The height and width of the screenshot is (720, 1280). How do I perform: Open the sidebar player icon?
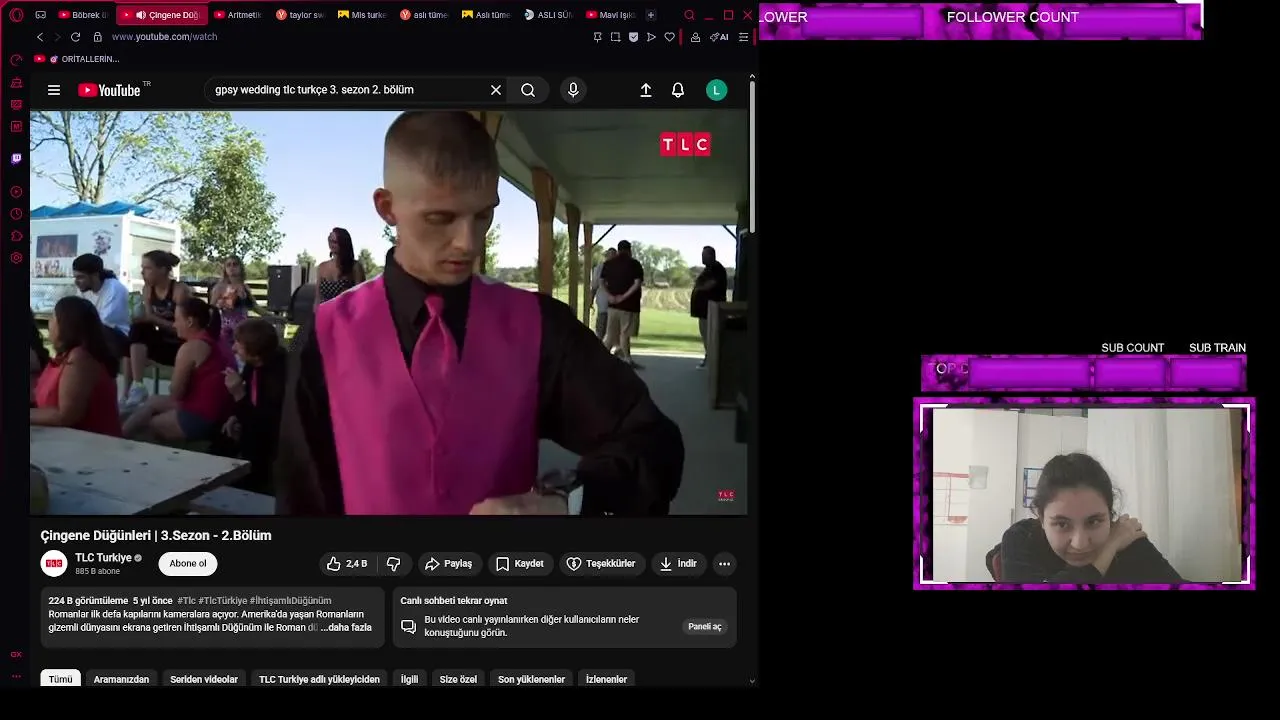coord(16,191)
